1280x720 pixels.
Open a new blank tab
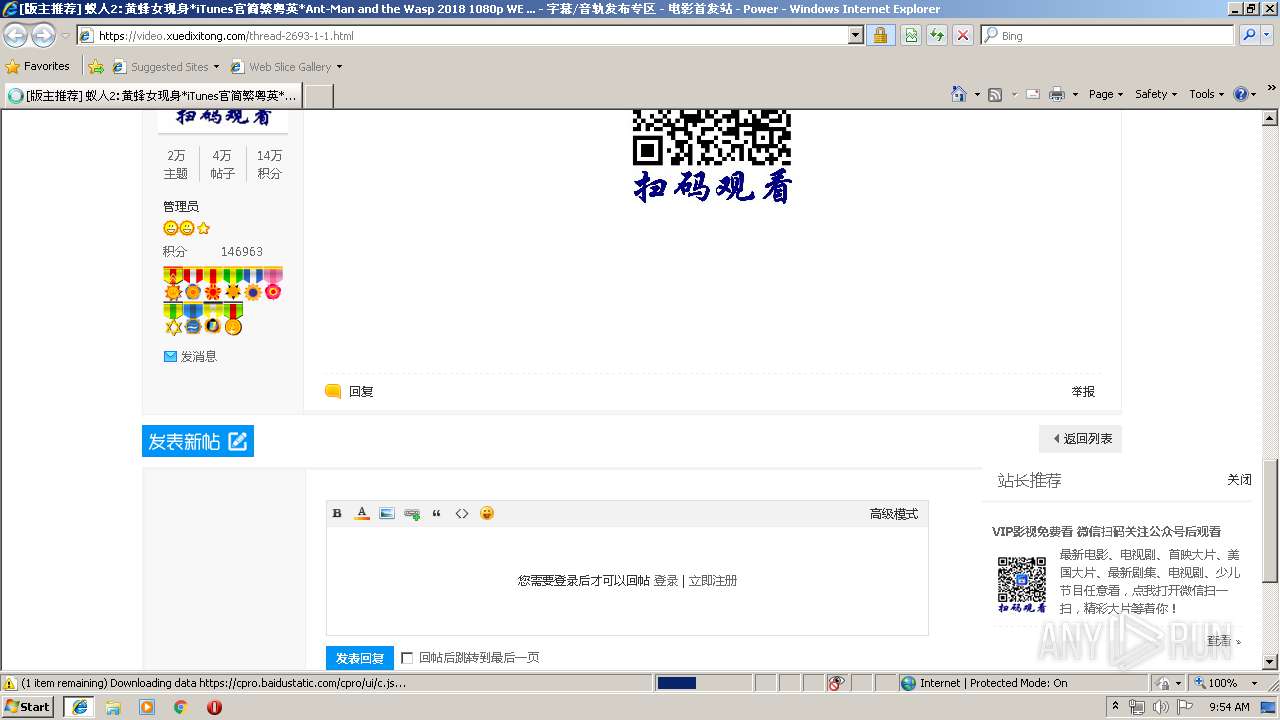click(x=318, y=96)
